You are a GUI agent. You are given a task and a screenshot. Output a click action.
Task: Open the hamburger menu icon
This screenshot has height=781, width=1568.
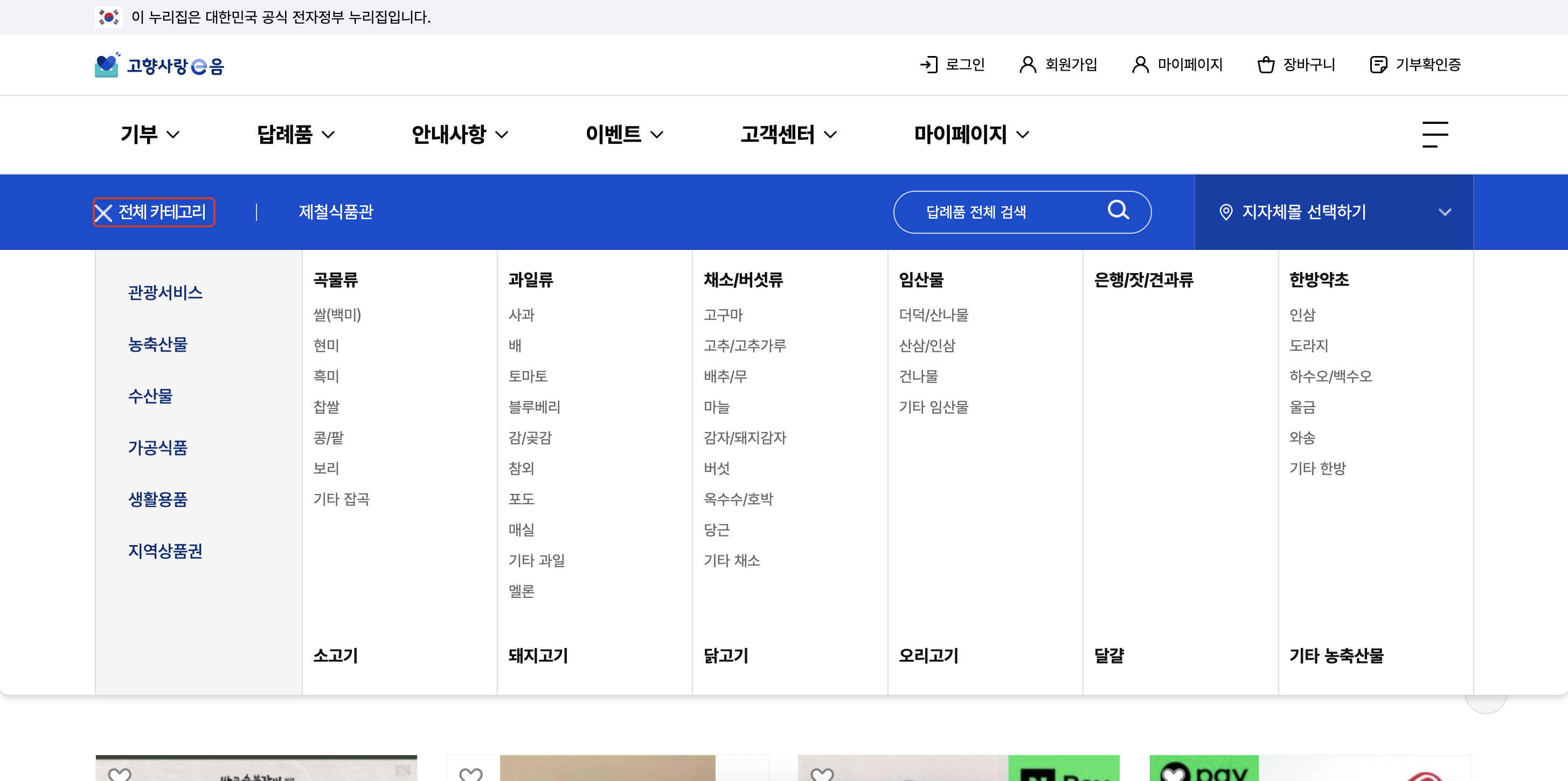(1435, 135)
